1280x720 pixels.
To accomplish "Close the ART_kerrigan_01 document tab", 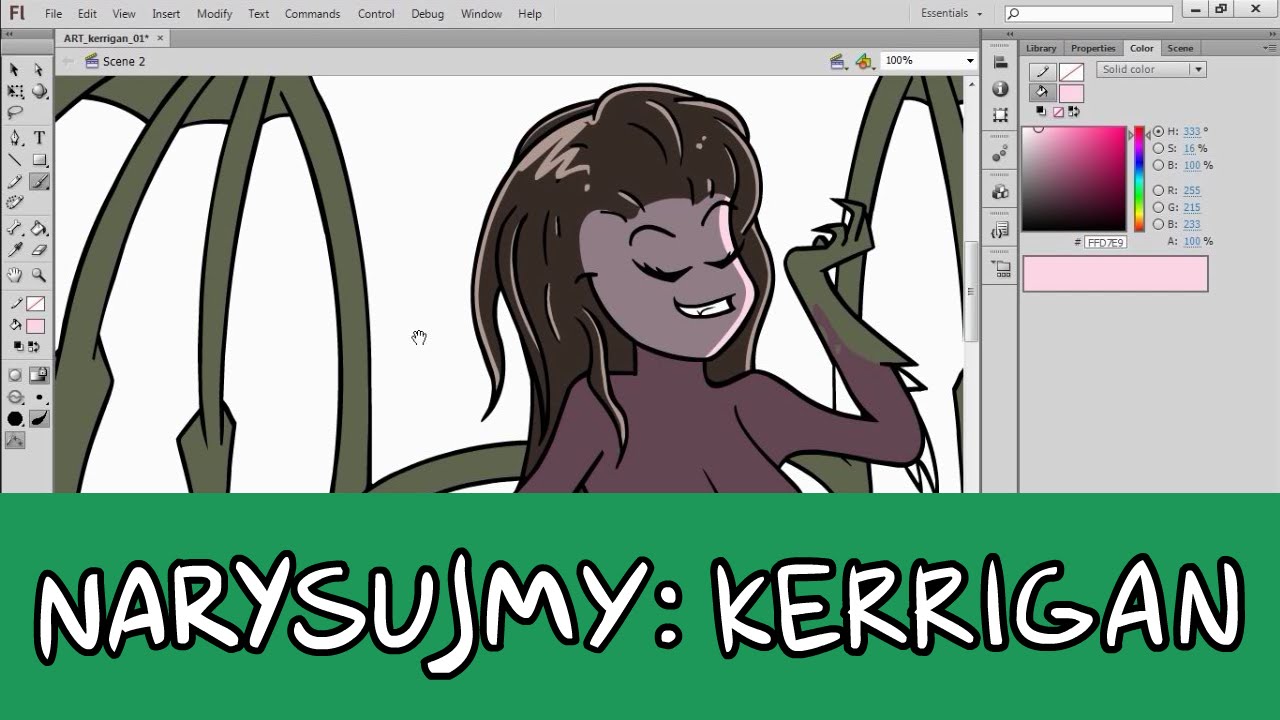I will tap(160, 38).
